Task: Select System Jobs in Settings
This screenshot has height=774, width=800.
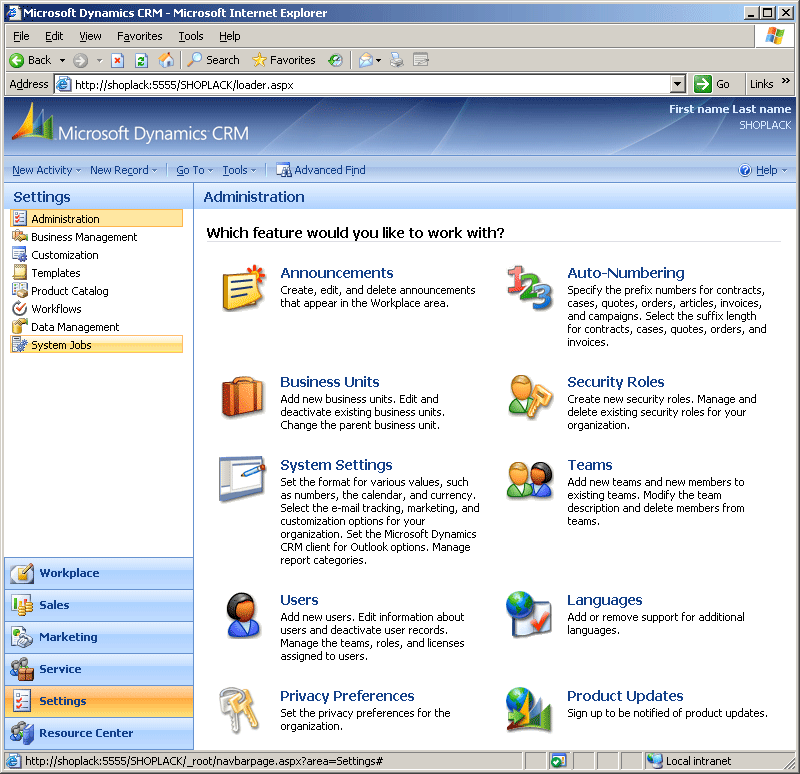Action: tap(96, 344)
